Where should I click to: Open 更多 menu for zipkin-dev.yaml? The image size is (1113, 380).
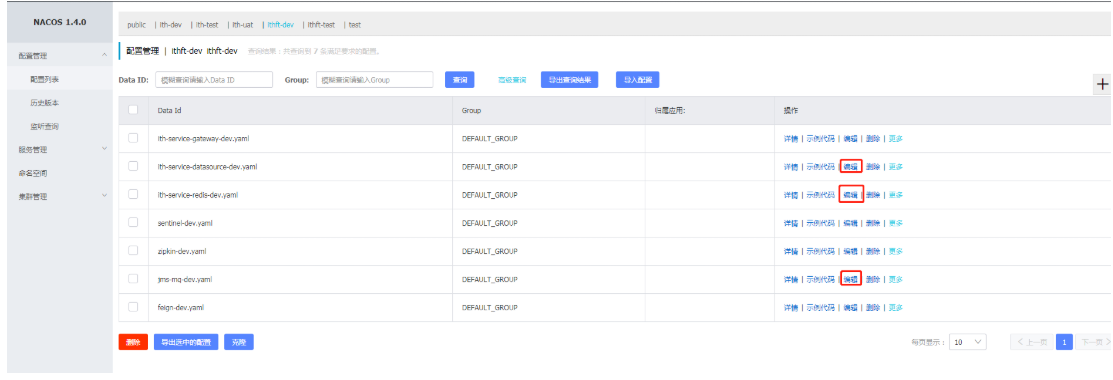coord(895,251)
